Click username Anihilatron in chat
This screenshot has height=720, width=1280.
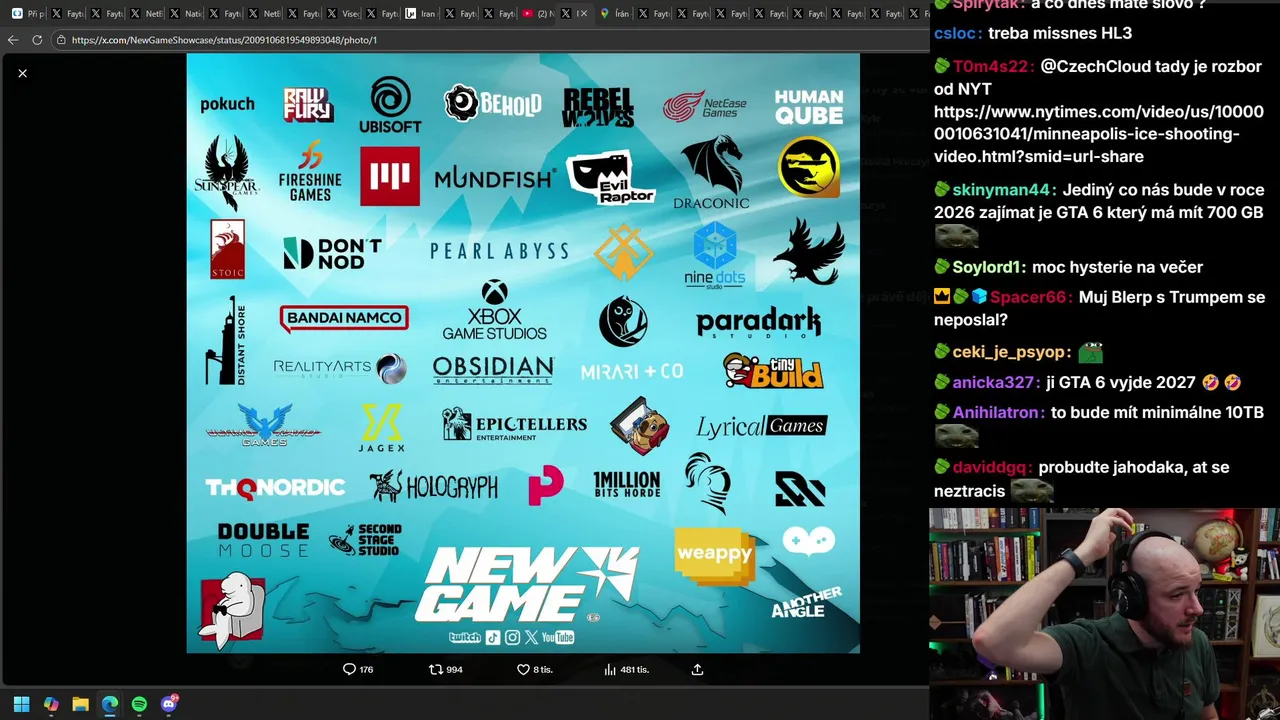pyautogui.click(x=997, y=413)
